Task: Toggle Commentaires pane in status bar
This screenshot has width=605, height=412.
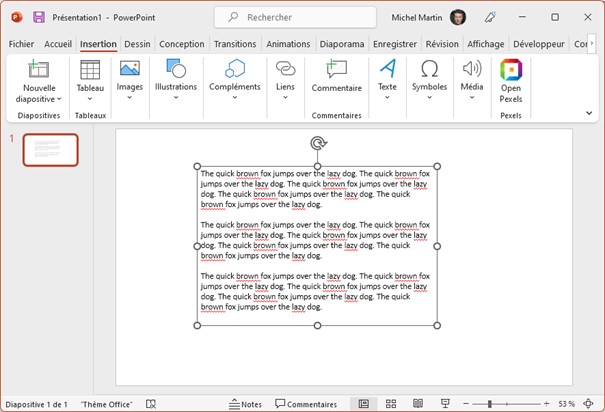Action: click(305, 404)
